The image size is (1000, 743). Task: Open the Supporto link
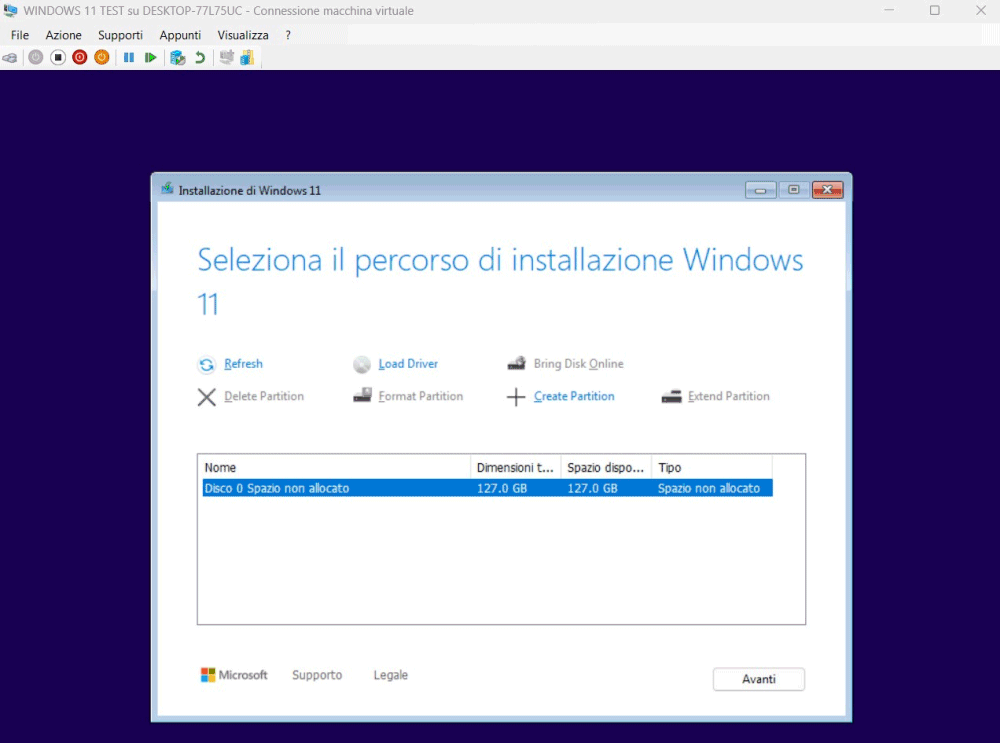(317, 675)
